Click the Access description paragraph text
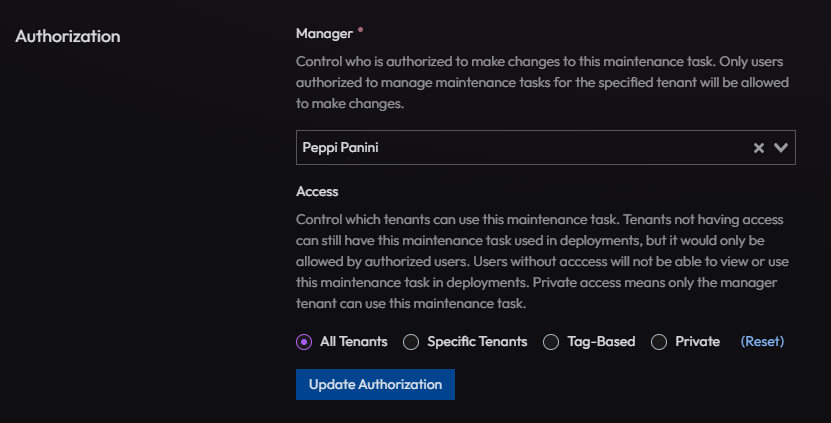The width and height of the screenshot is (831, 423). coord(542,261)
